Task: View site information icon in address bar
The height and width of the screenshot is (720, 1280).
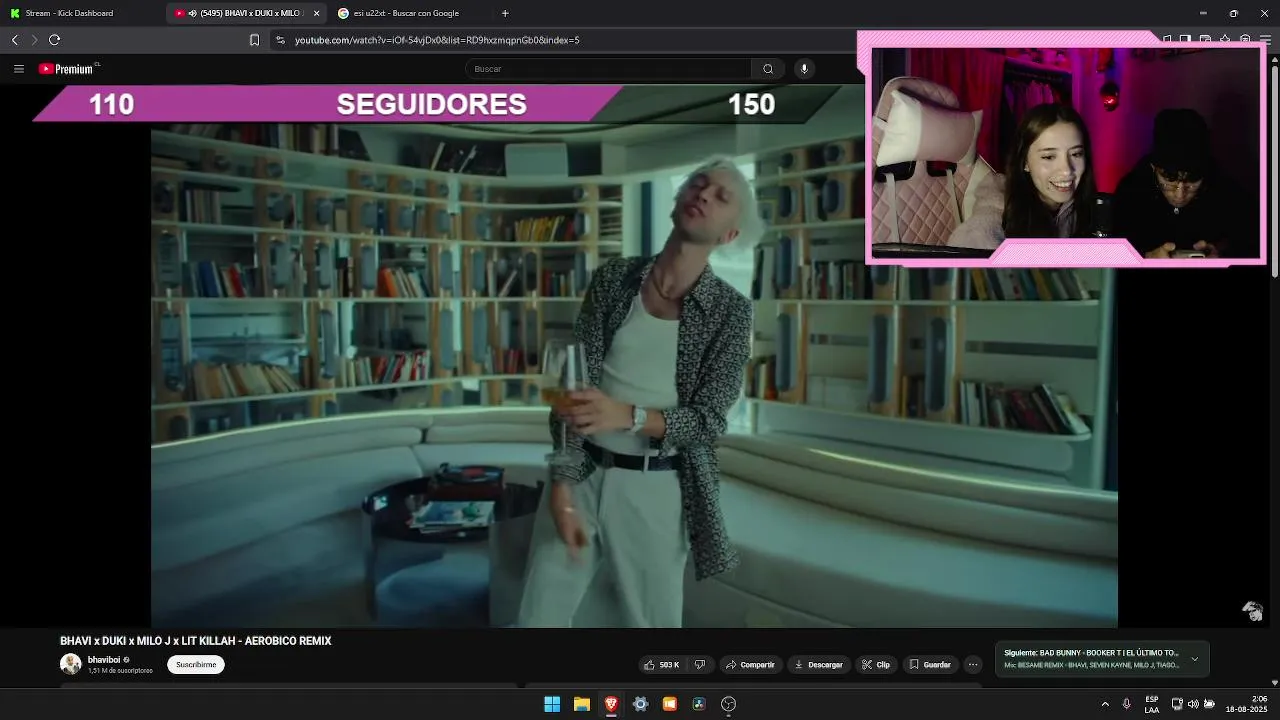Action: [280, 40]
